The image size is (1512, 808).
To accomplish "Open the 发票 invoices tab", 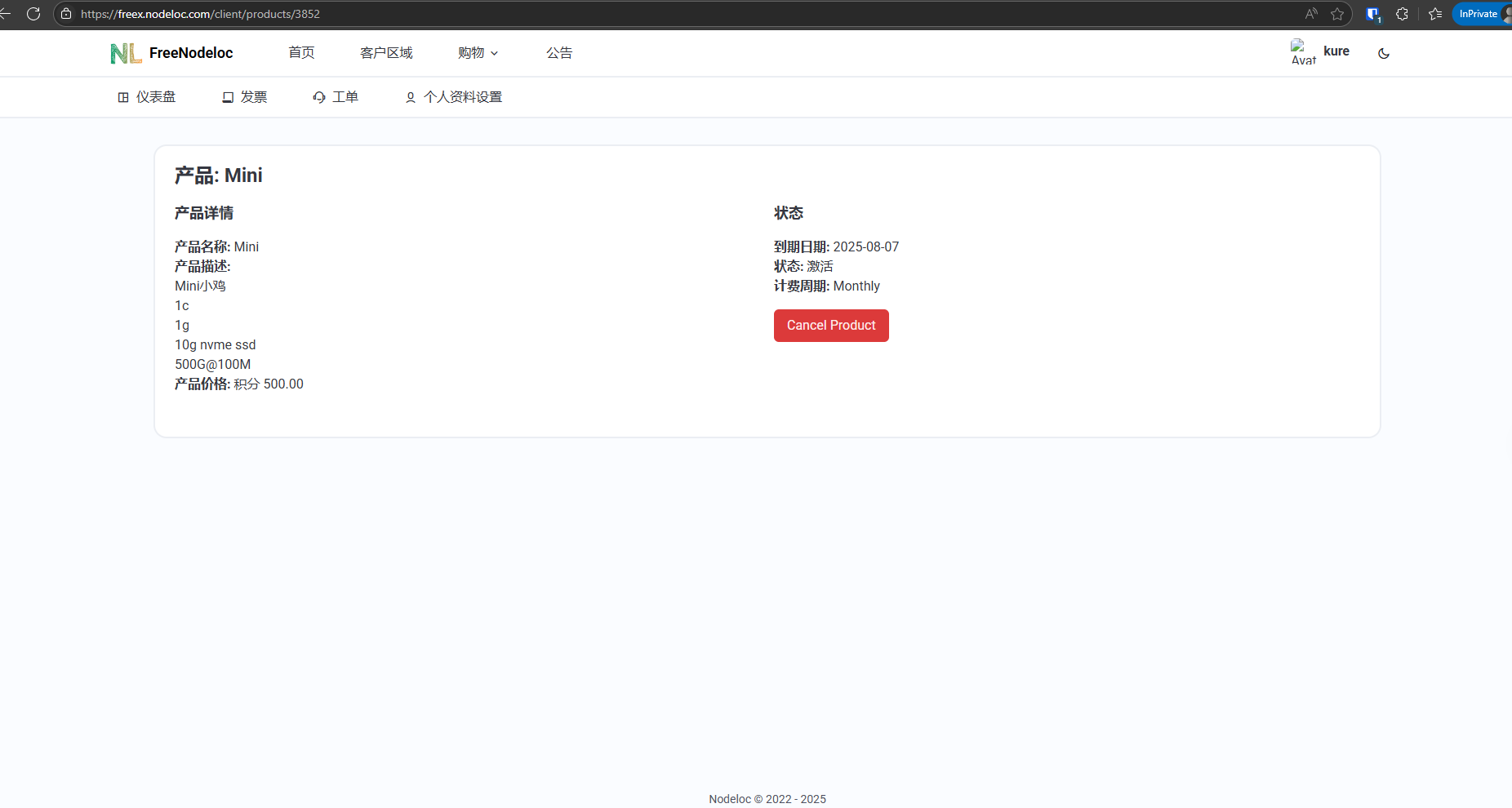I will [245, 97].
